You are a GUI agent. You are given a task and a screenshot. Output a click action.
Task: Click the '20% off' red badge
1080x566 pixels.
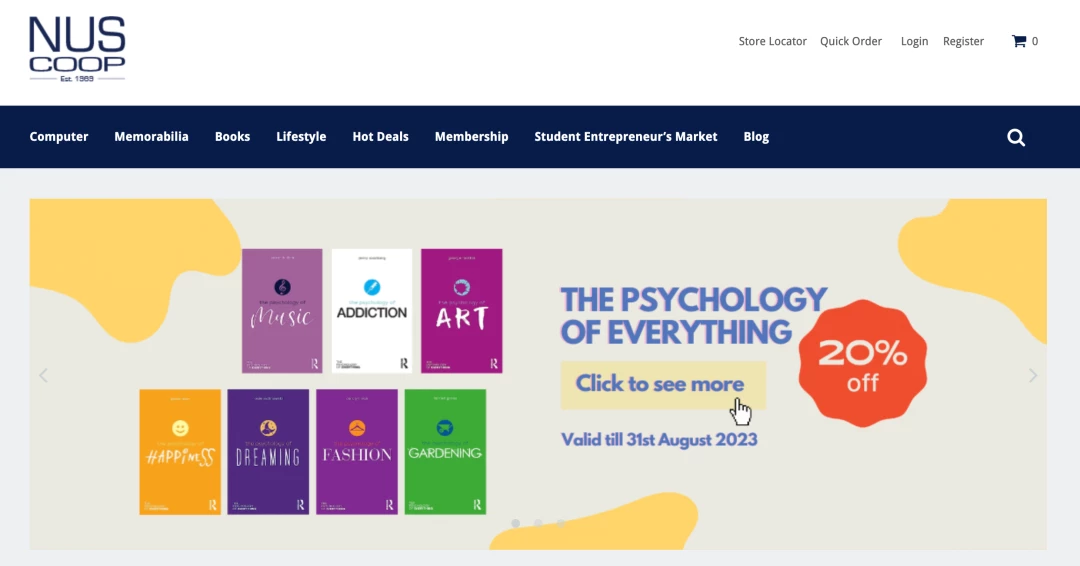coord(862,364)
